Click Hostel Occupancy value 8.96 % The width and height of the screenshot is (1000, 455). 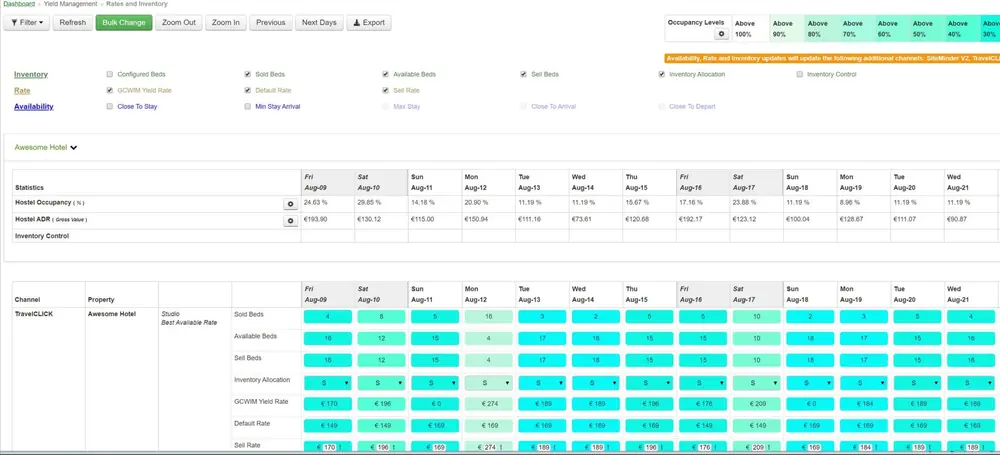(x=851, y=202)
